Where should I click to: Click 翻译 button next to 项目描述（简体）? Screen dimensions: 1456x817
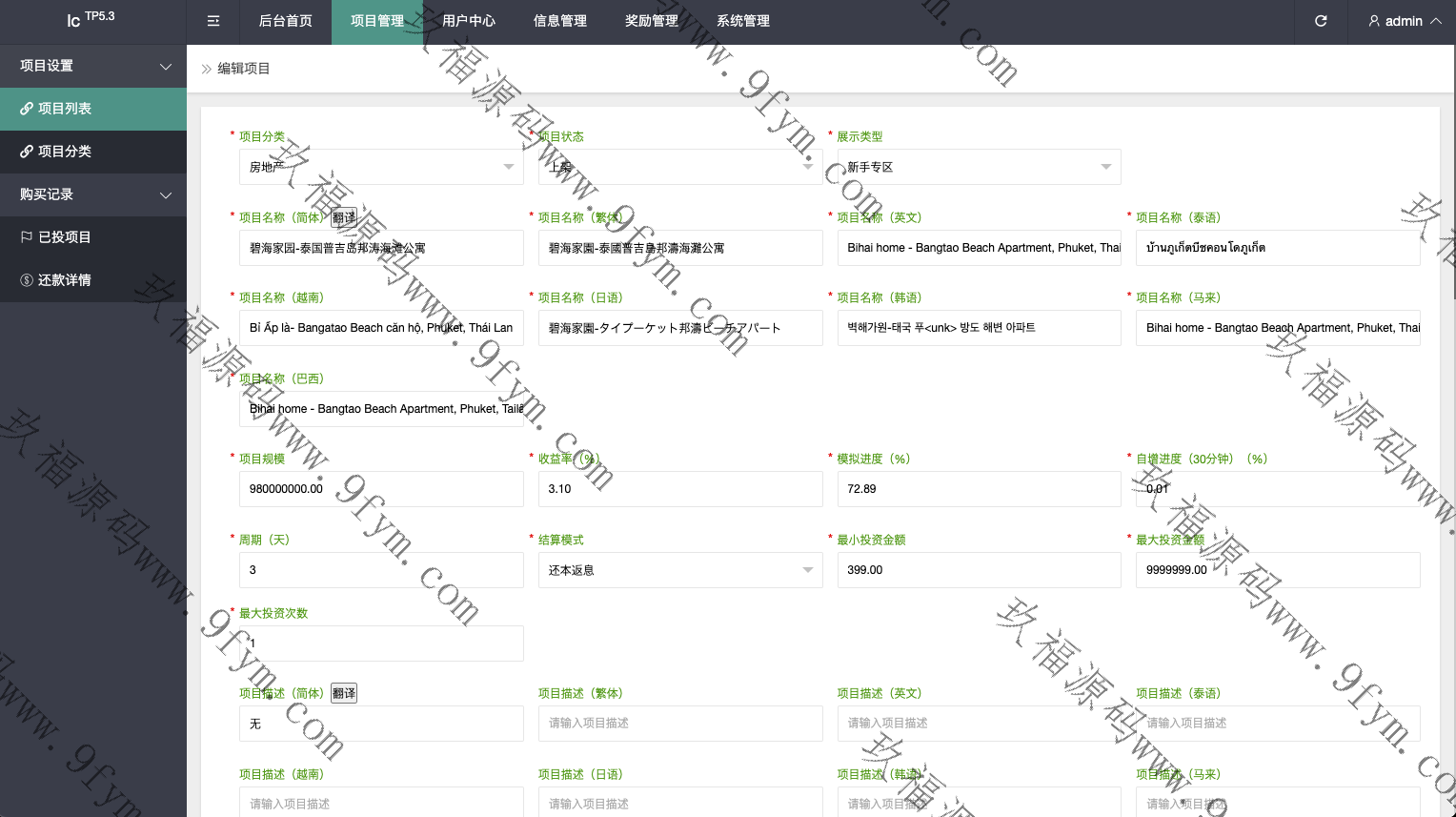pos(344,693)
